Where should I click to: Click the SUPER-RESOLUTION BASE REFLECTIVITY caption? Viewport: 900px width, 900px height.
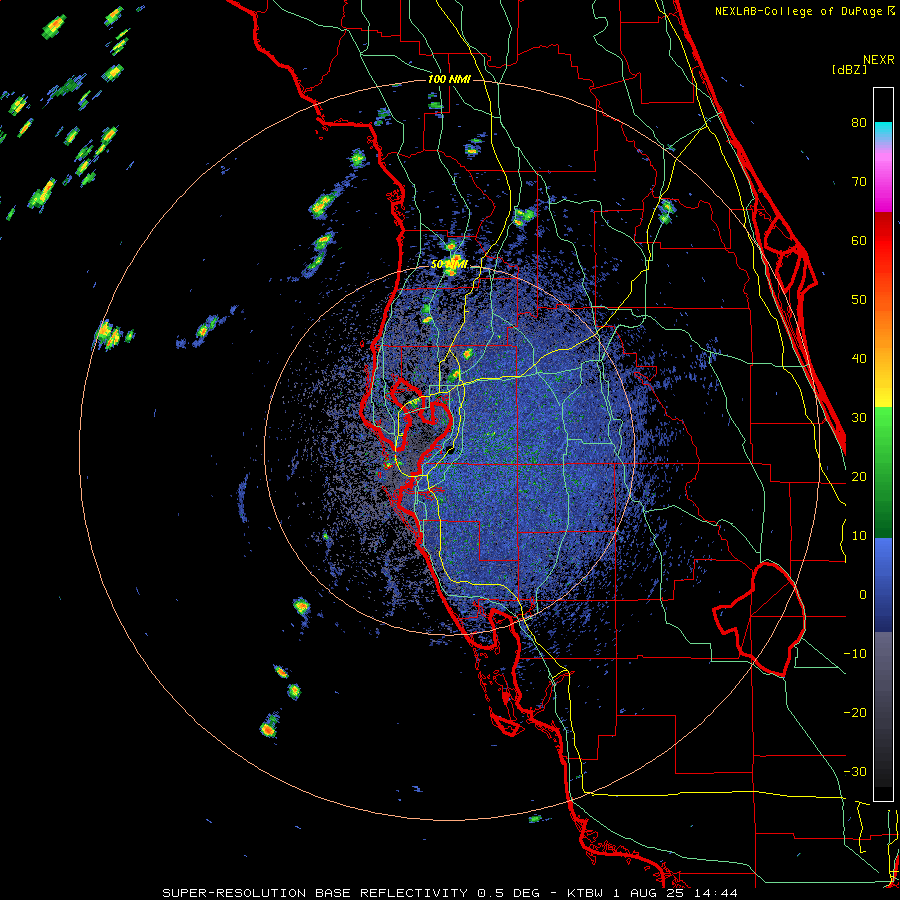[315, 893]
